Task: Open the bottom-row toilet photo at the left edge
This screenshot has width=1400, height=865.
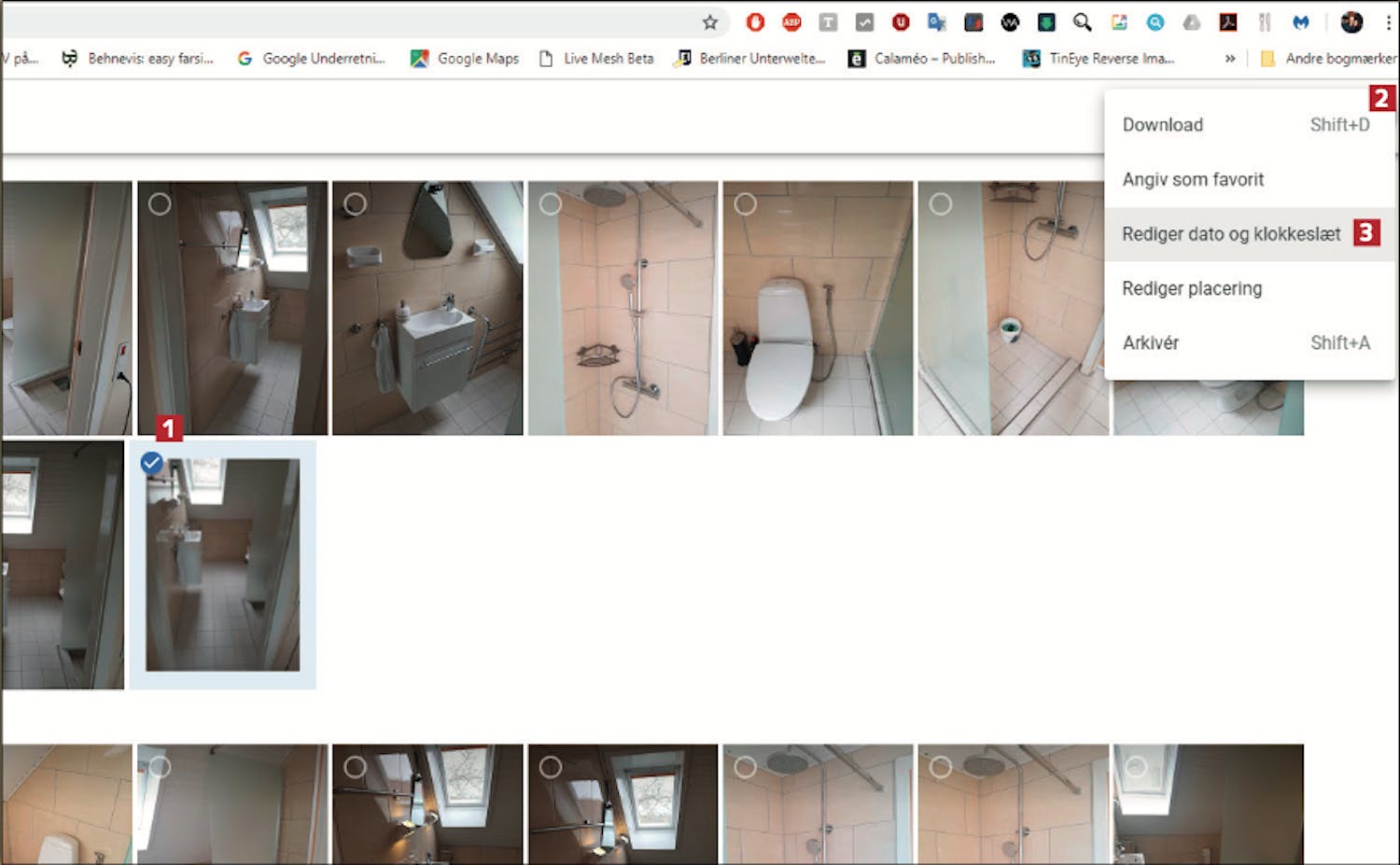Action: [x=66, y=803]
